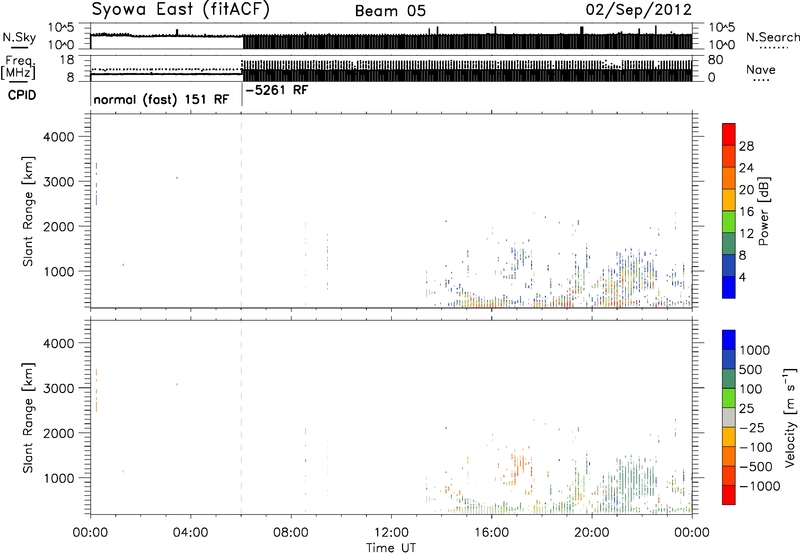The width and height of the screenshot is (800, 554).
Task: Click the "N.Sky" legend label
Action: pyautogui.click(x=19, y=37)
